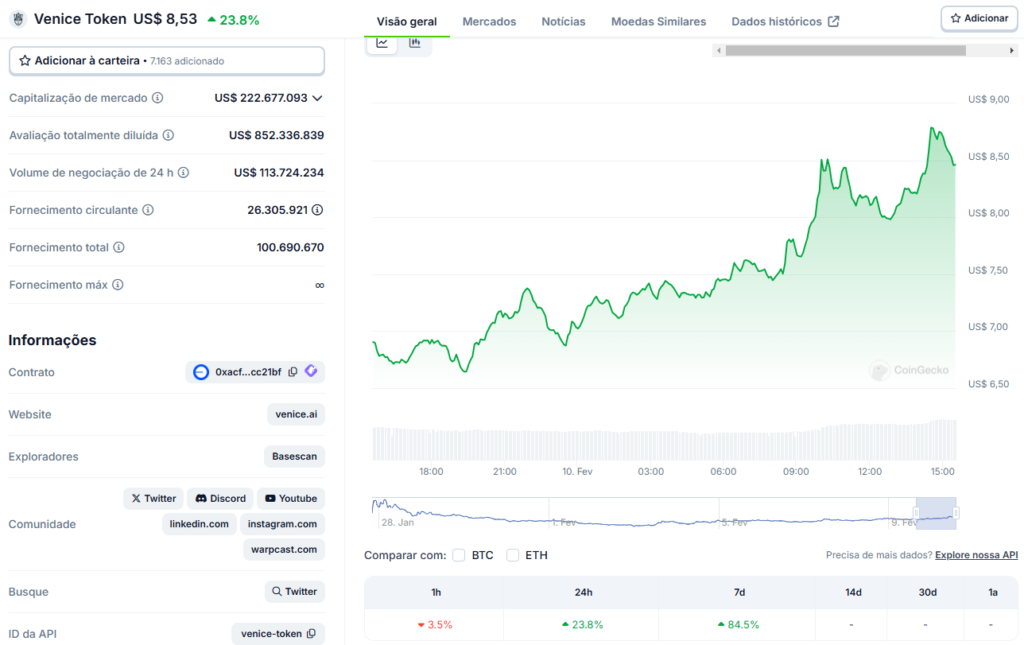Click star icon in top Adicionar button

(x=955, y=18)
